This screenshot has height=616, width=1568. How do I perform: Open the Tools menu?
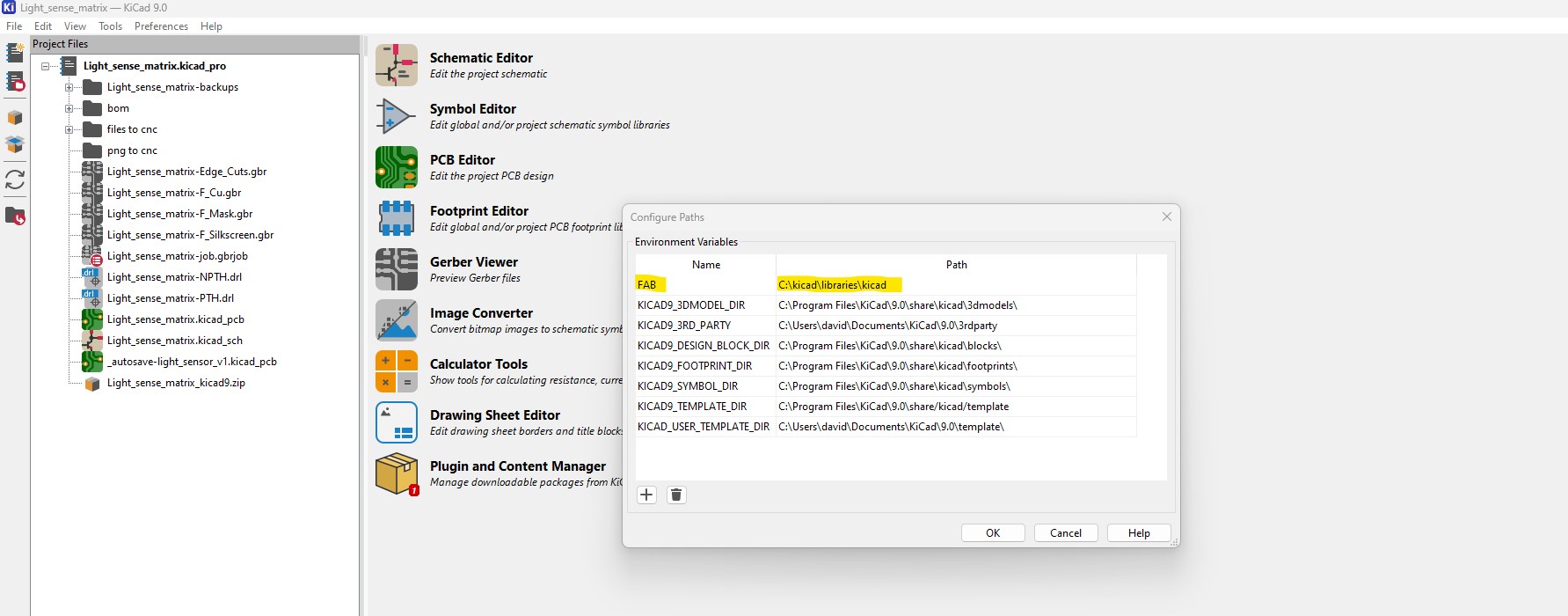[x=111, y=26]
